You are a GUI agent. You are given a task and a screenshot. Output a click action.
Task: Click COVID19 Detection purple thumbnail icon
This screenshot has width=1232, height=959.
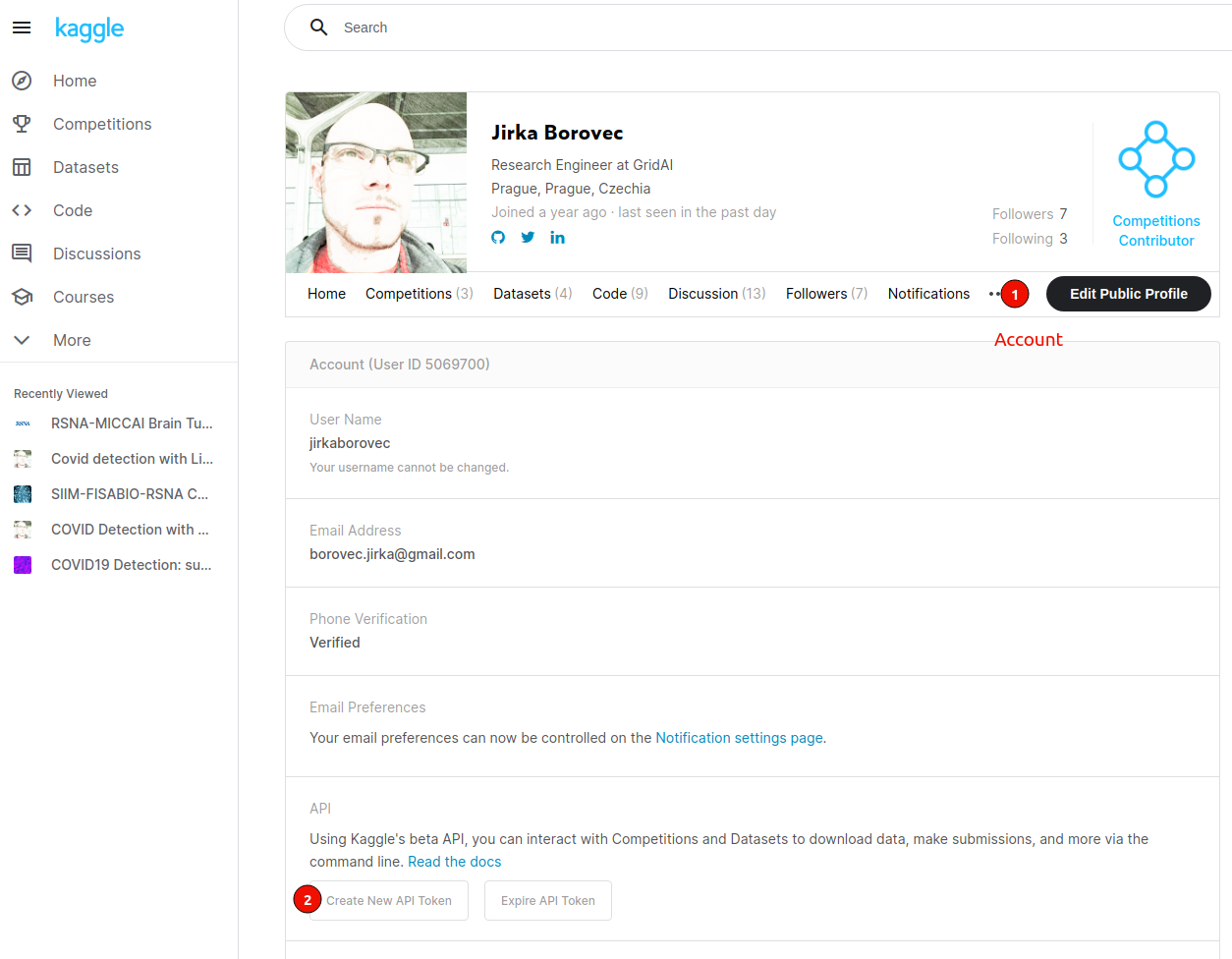pyautogui.click(x=23, y=565)
